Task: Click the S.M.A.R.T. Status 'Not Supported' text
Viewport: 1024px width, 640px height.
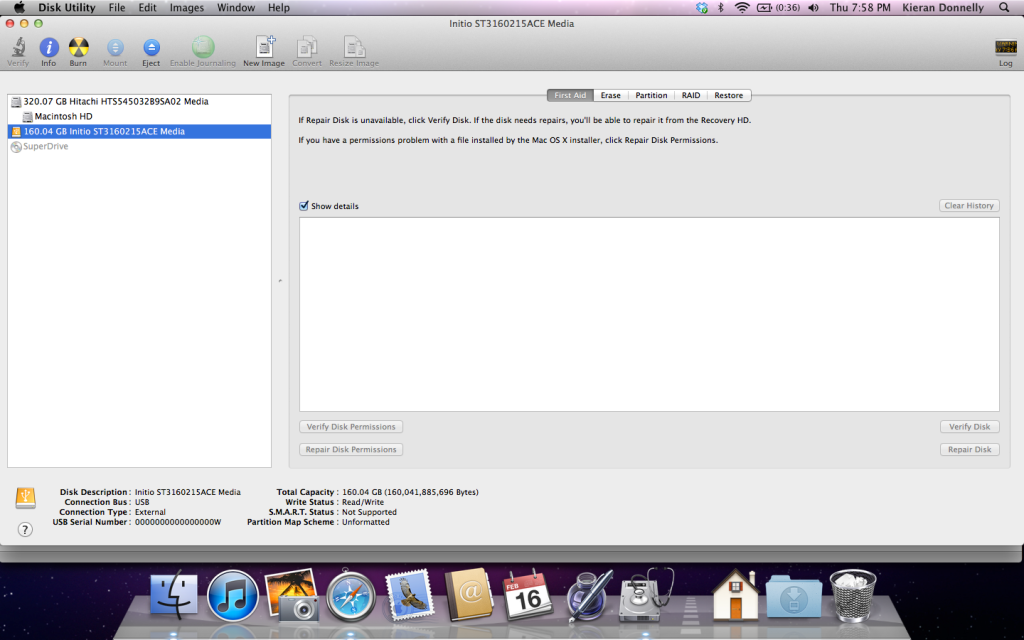Action: pos(369,512)
